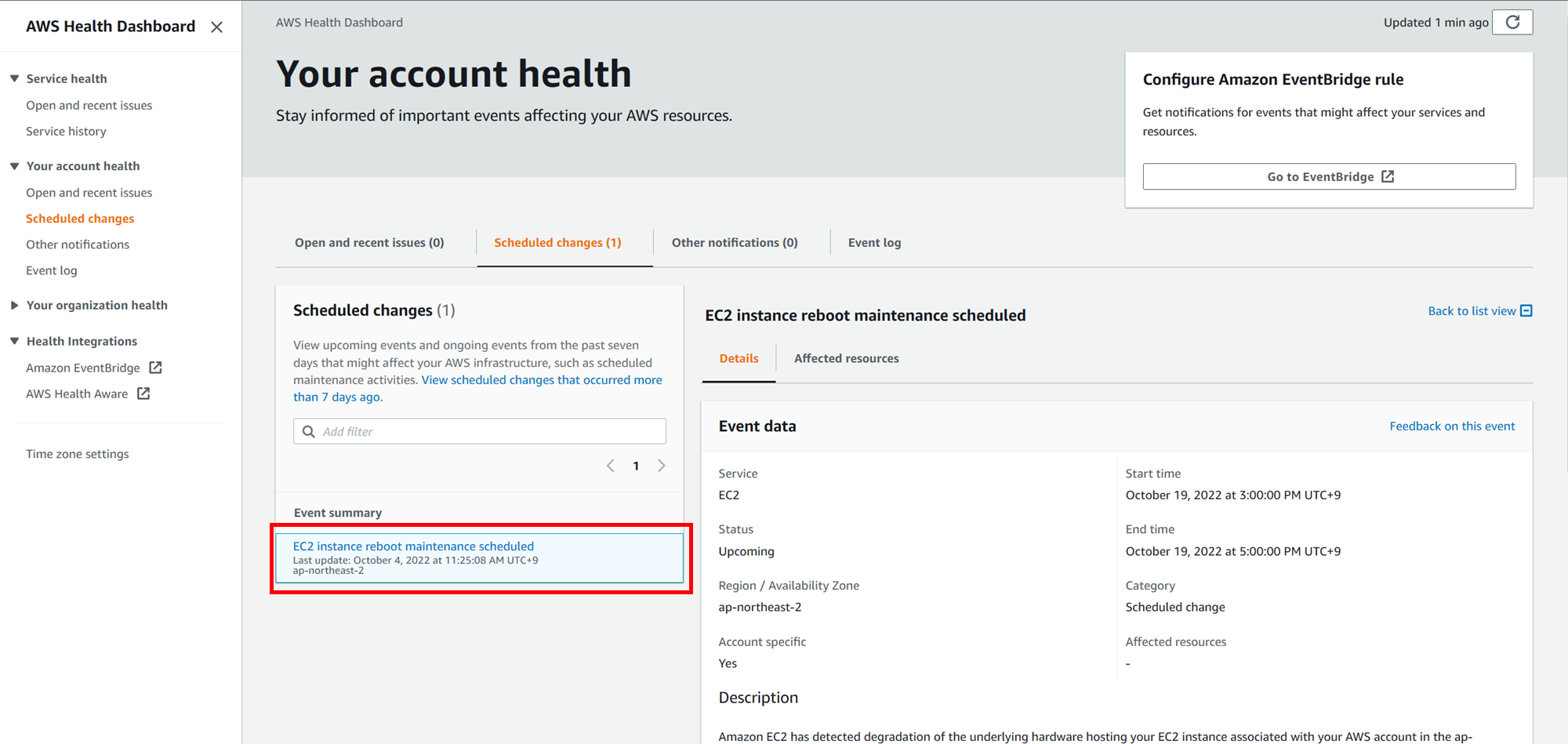Click Region value 'ap-northeast-2' in Event data

(x=760, y=607)
